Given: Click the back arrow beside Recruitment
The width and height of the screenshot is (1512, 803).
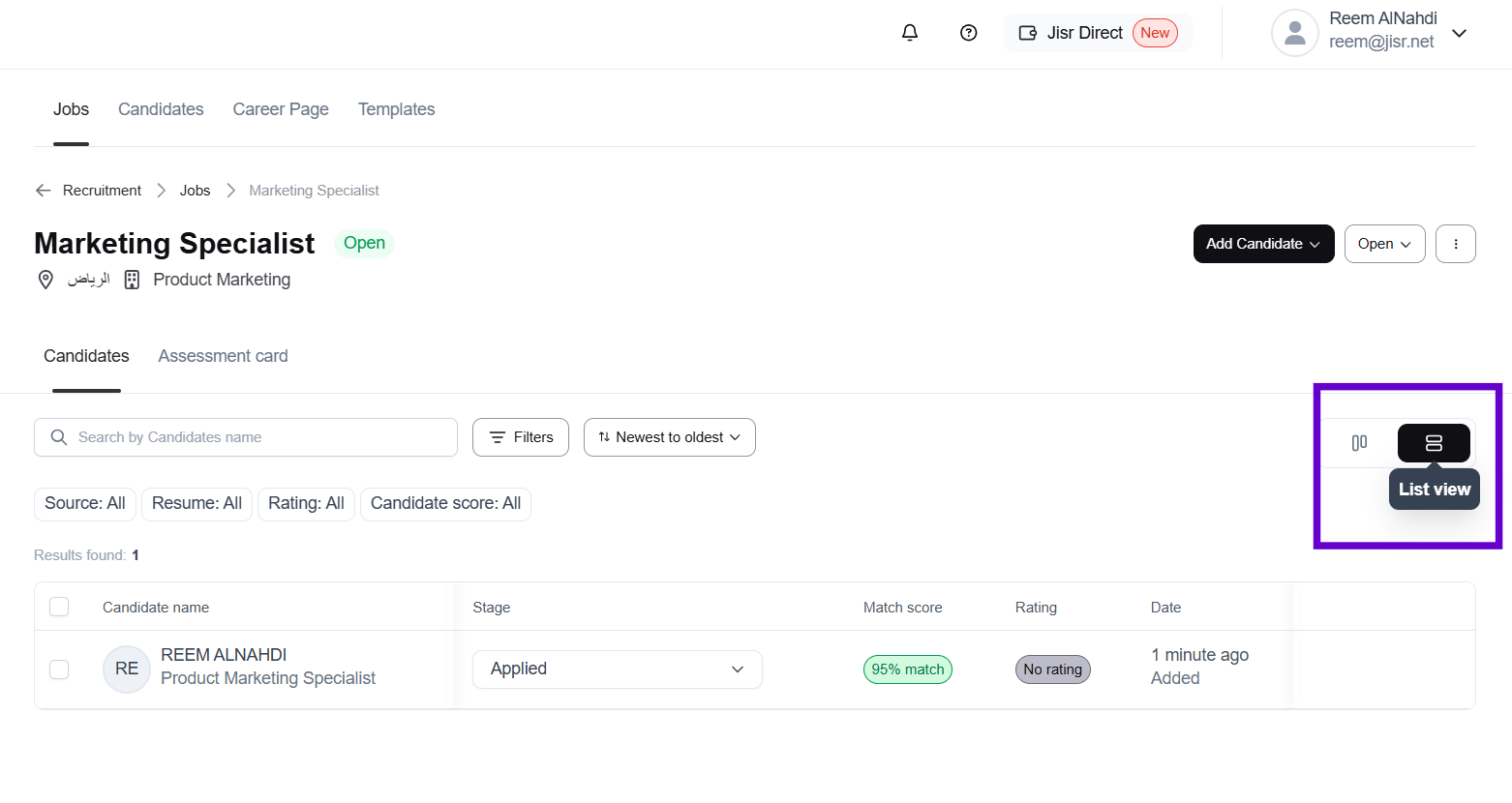Looking at the screenshot, I should [x=43, y=191].
